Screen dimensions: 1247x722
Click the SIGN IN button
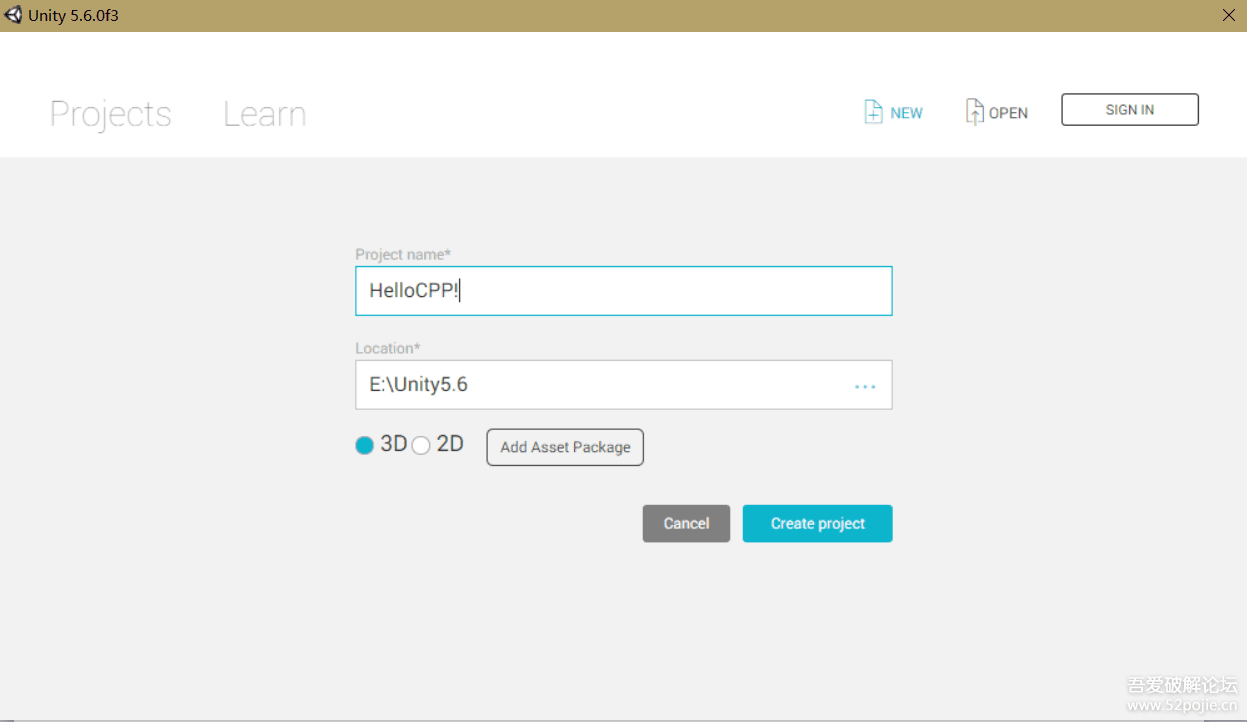click(1130, 110)
